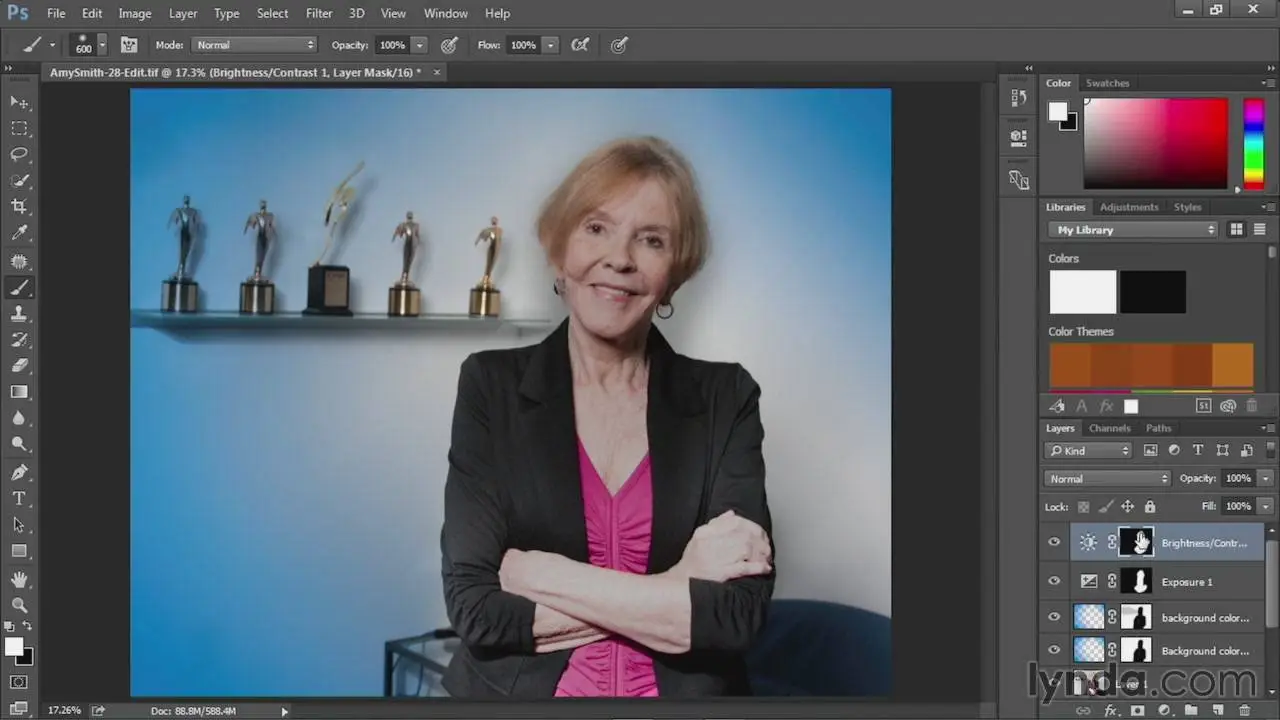Select the Gradient tool

pos(20,392)
